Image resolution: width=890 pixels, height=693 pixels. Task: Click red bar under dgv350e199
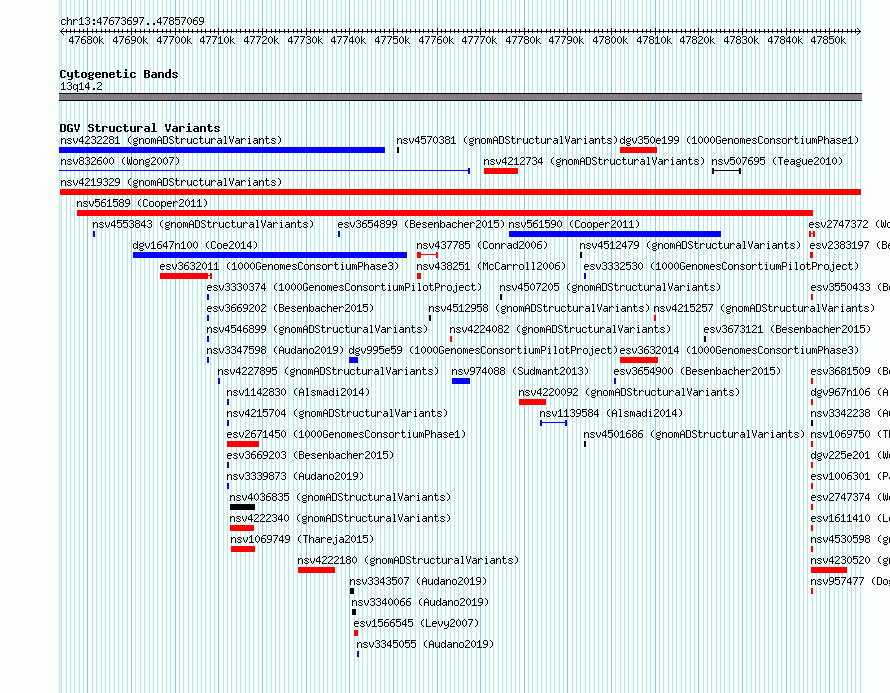pyautogui.click(x=639, y=150)
